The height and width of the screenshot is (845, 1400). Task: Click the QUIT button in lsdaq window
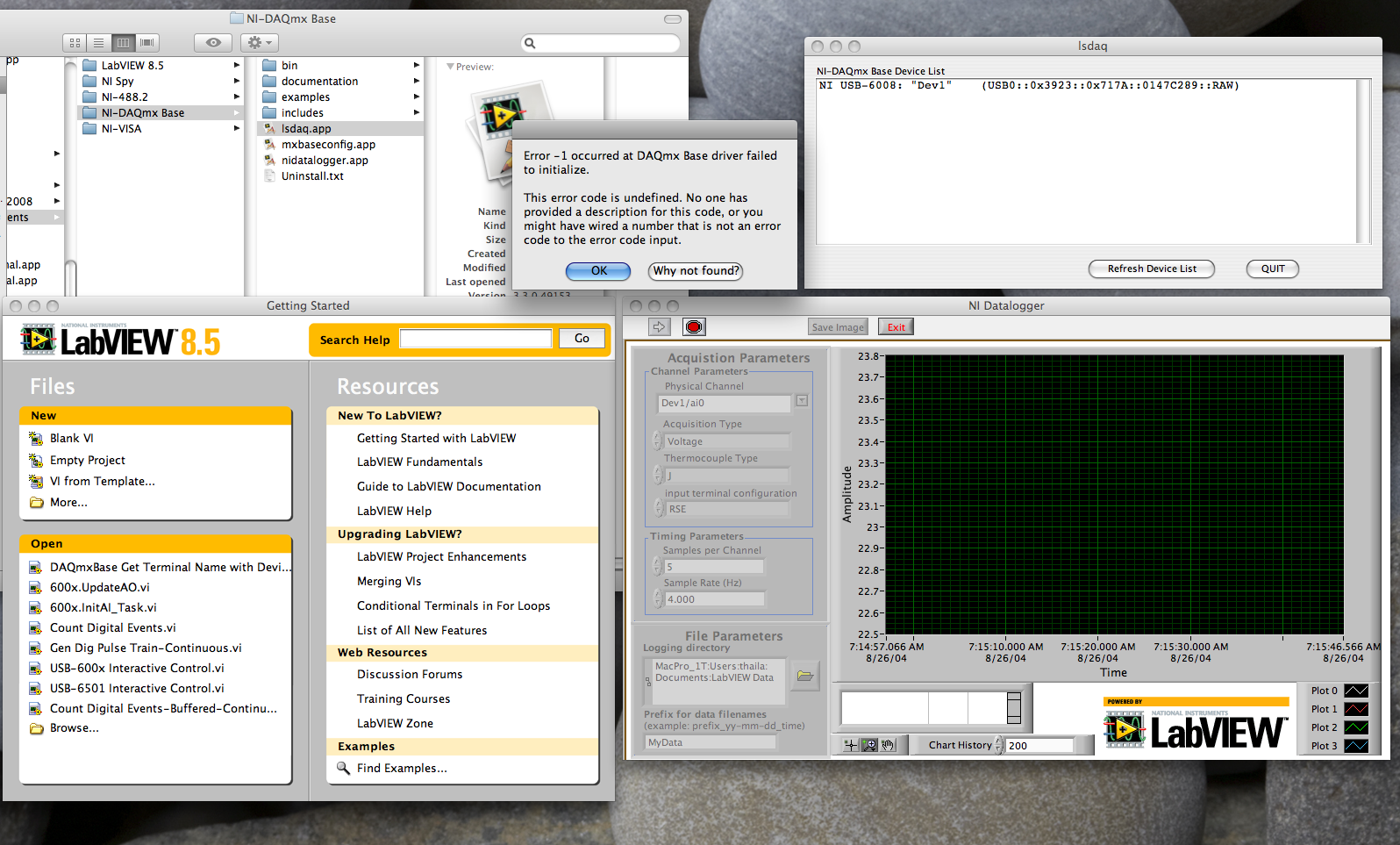click(x=1273, y=269)
